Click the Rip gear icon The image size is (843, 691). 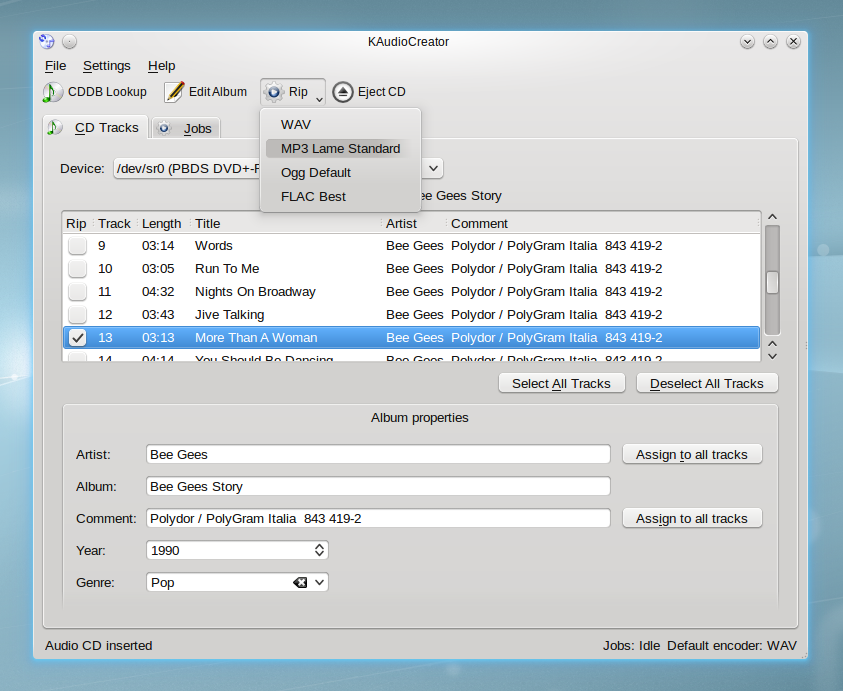pos(274,92)
